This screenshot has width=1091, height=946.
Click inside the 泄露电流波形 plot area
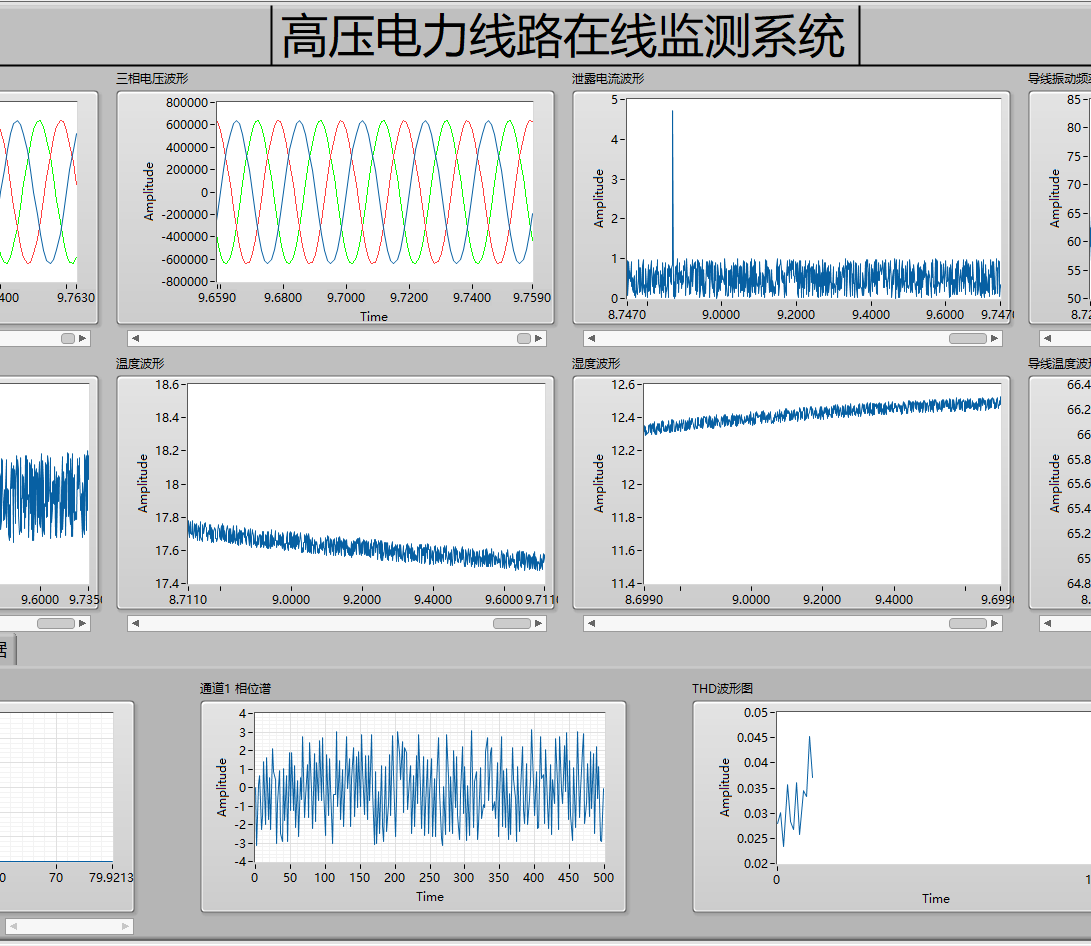(814, 198)
